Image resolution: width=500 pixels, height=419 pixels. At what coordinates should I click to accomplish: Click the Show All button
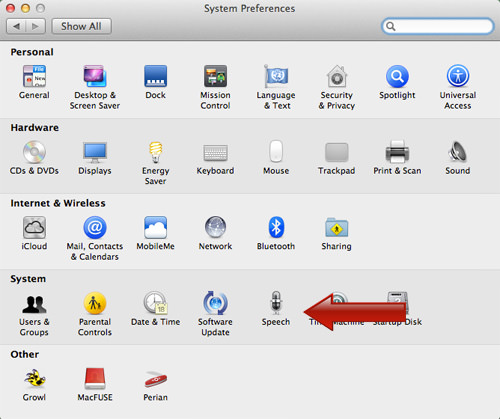(81, 26)
